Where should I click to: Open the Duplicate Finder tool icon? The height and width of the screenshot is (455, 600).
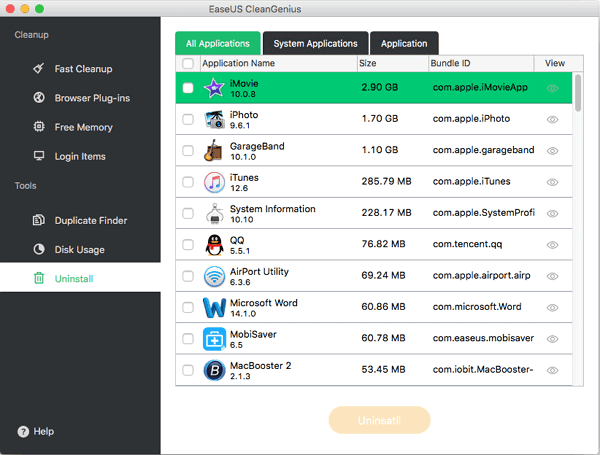[x=38, y=220]
